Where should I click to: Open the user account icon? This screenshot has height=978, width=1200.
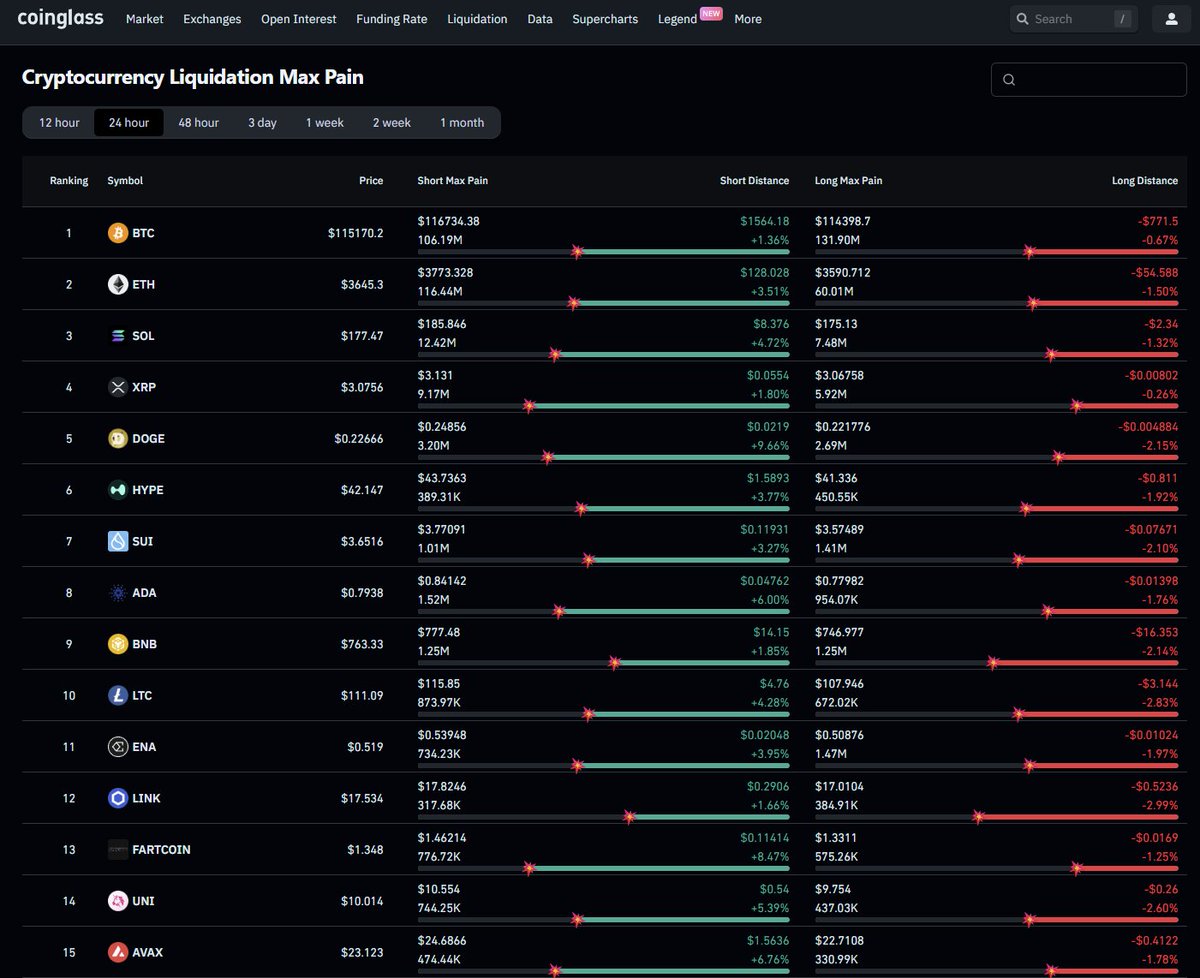point(1171,18)
